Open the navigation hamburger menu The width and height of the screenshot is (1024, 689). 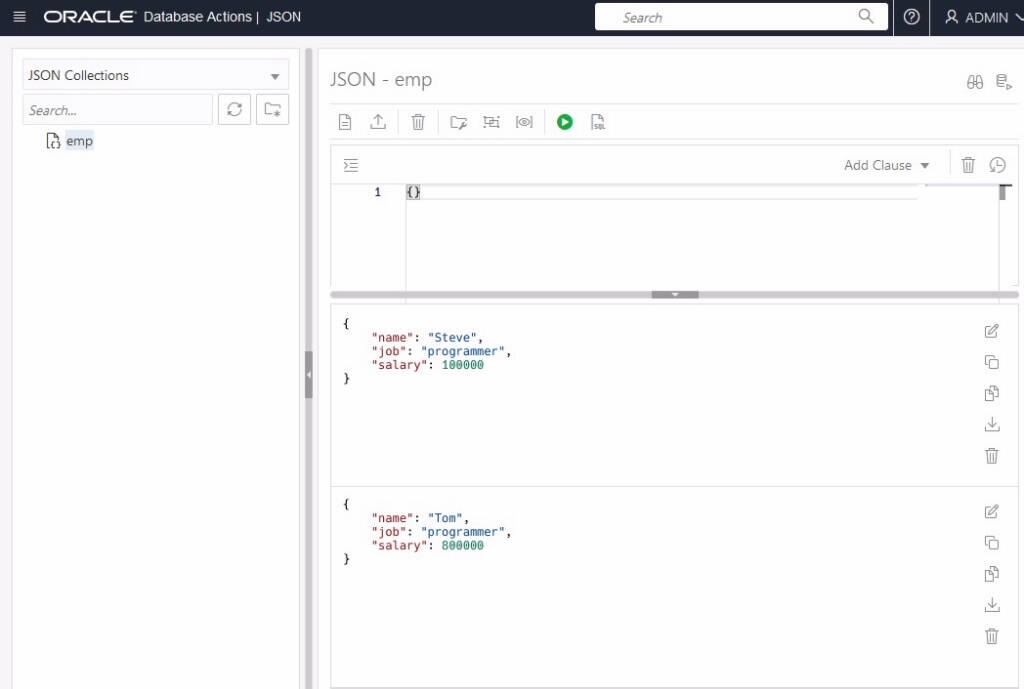19,17
